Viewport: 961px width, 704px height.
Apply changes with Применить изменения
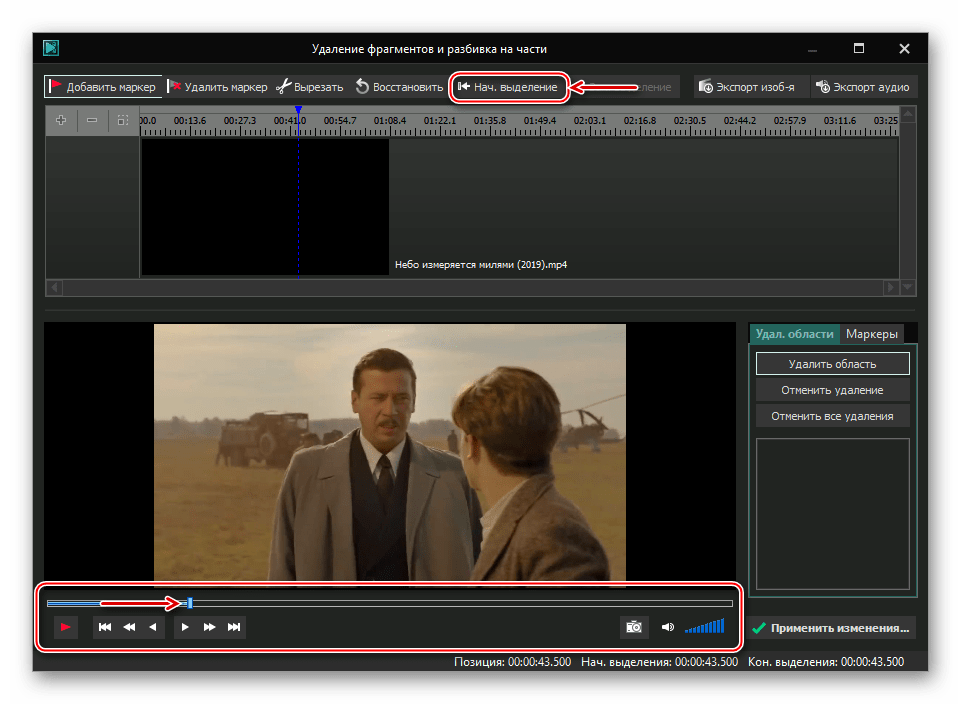832,628
